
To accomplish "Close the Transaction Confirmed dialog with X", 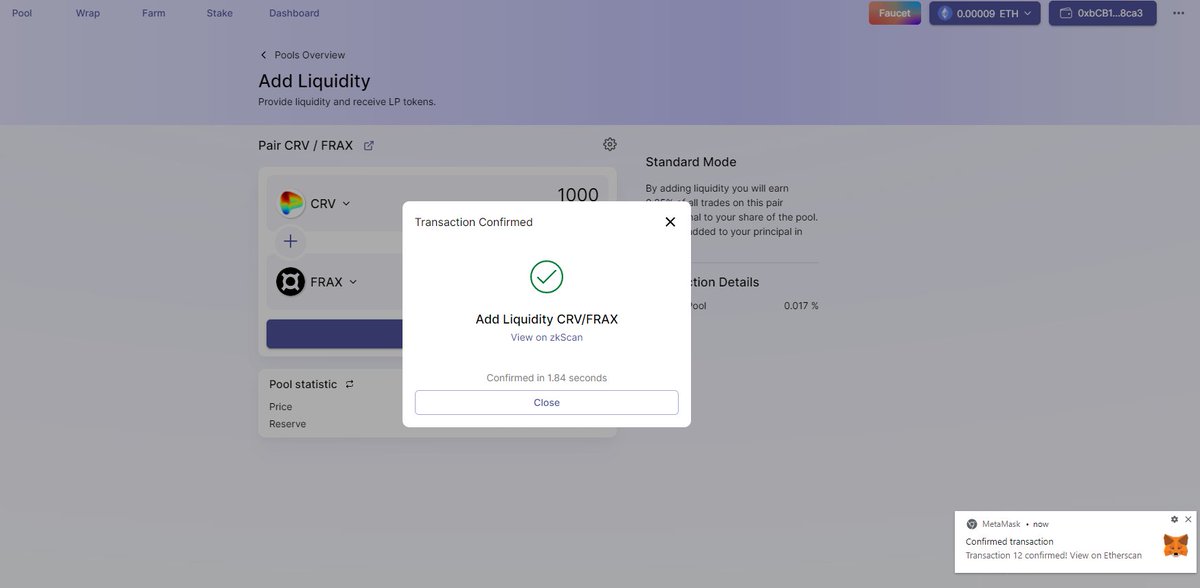I will click(x=670, y=222).
